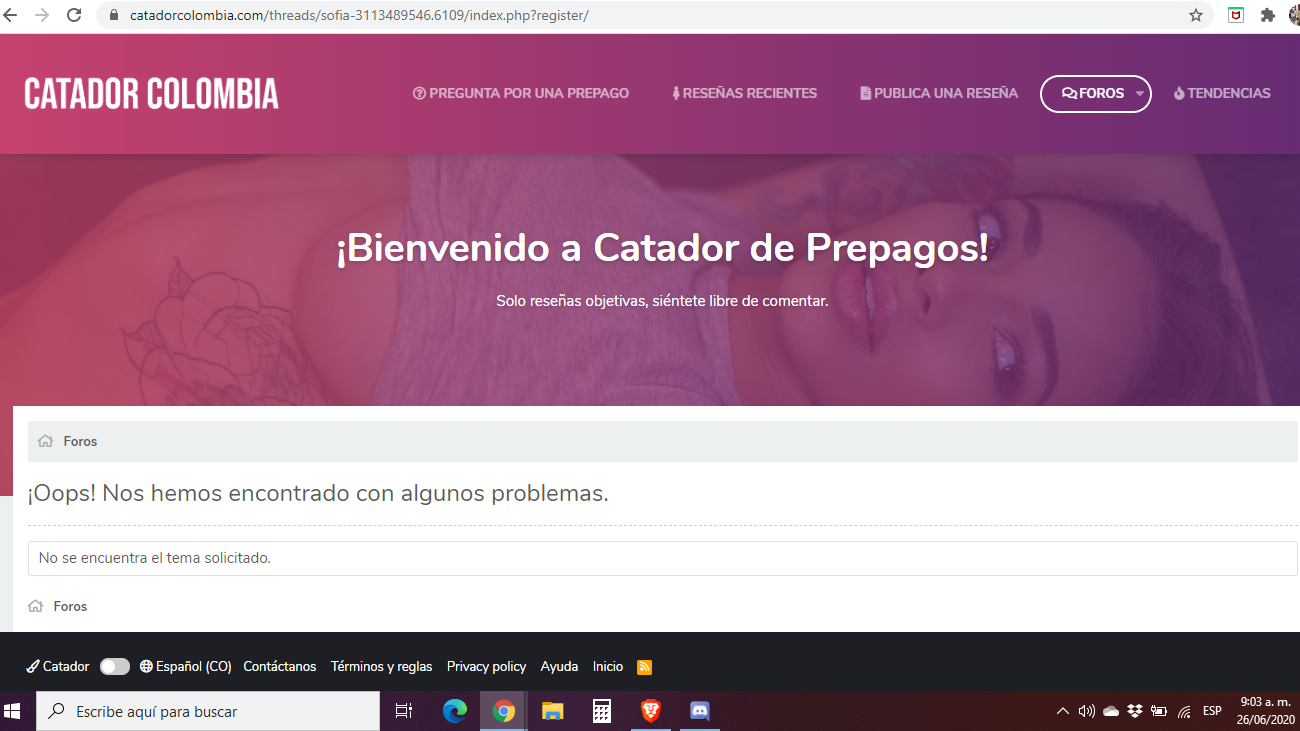Open the Contáctanos link
This screenshot has width=1300, height=731.
click(x=280, y=666)
